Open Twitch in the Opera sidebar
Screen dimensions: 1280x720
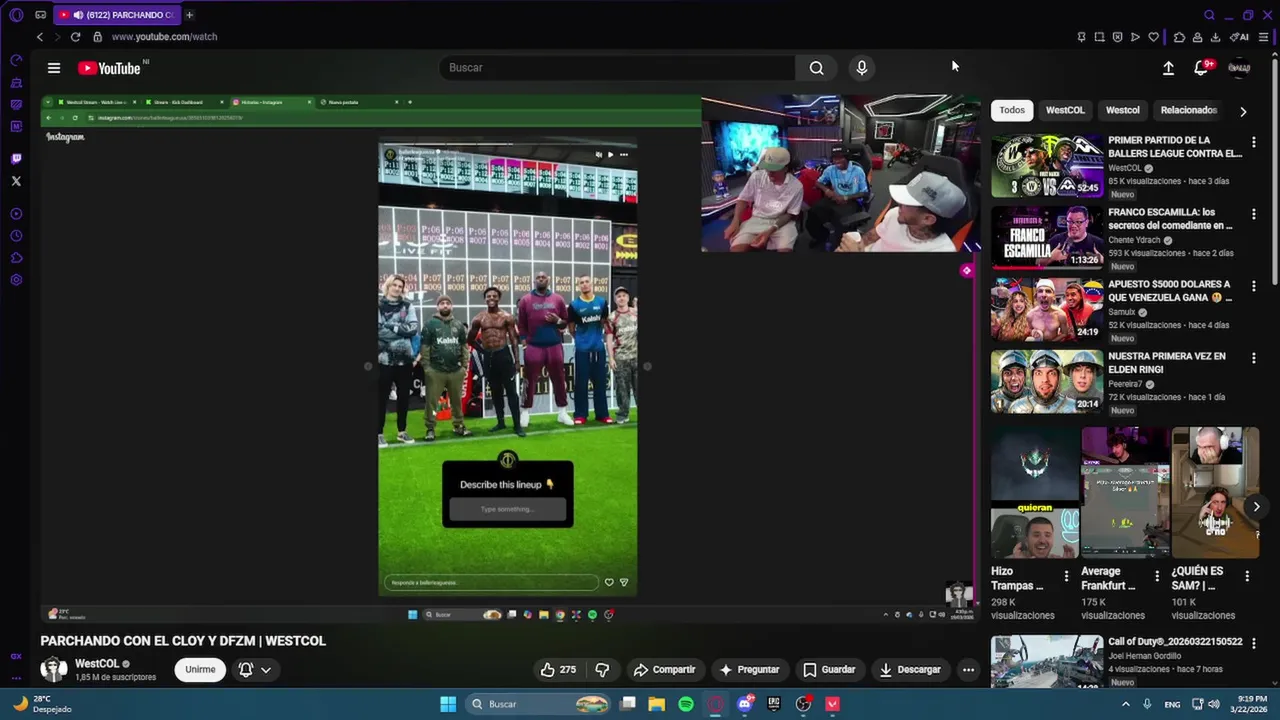(x=16, y=159)
